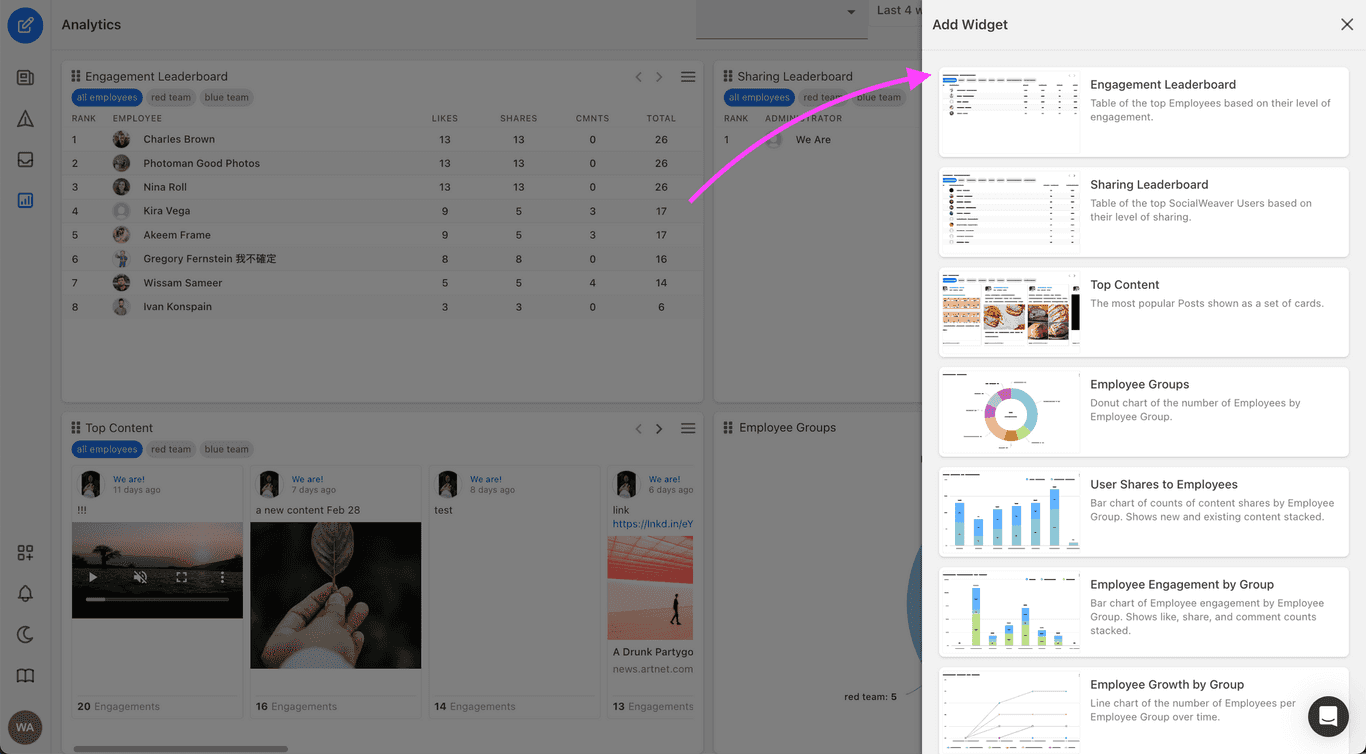Go to next page in Engagement Leaderboard
The width and height of the screenshot is (1366, 754).
(x=659, y=77)
